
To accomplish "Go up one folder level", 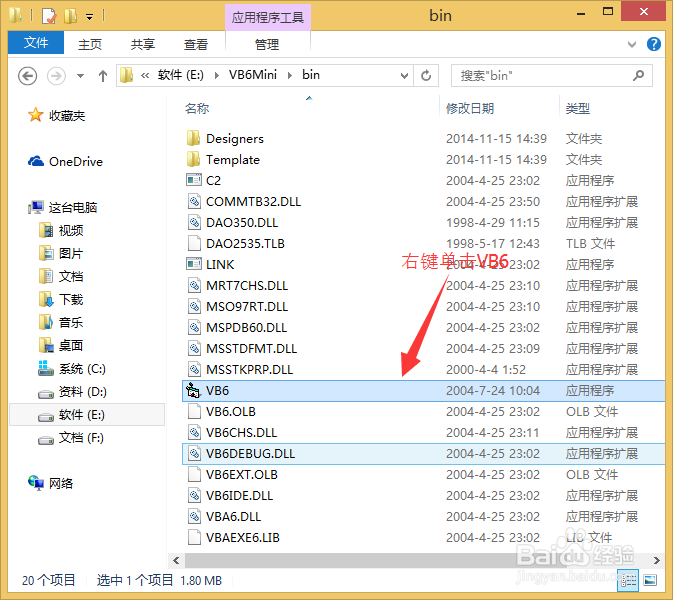I will coord(103,76).
